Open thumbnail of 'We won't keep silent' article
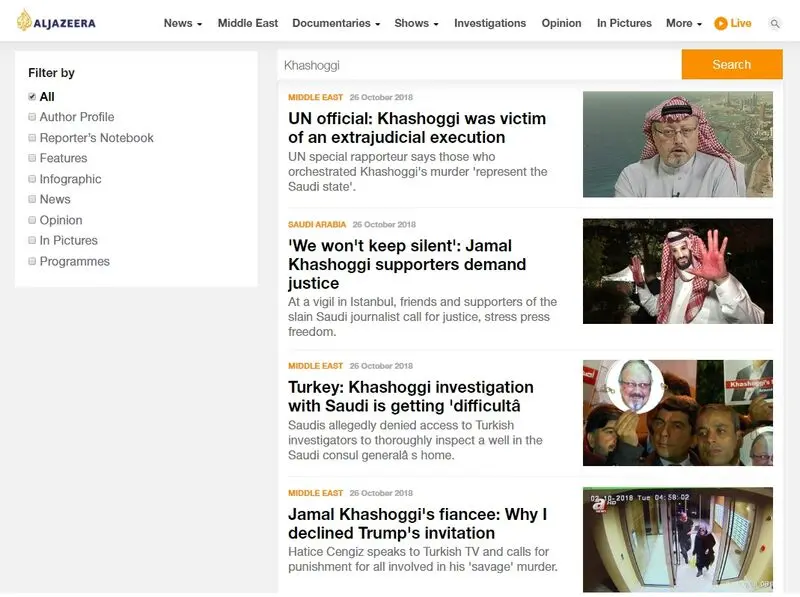This screenshot has height=597, width=800. (678, 271)
